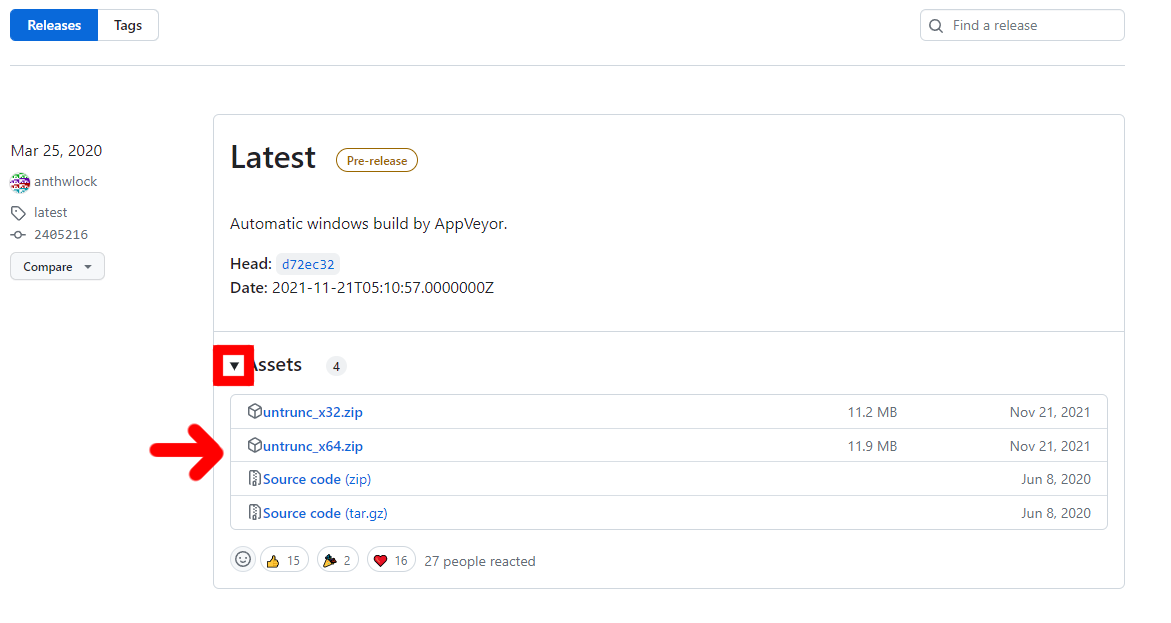Open the d72ec32 commit link
1171x623 pixels.
point(307,264)
